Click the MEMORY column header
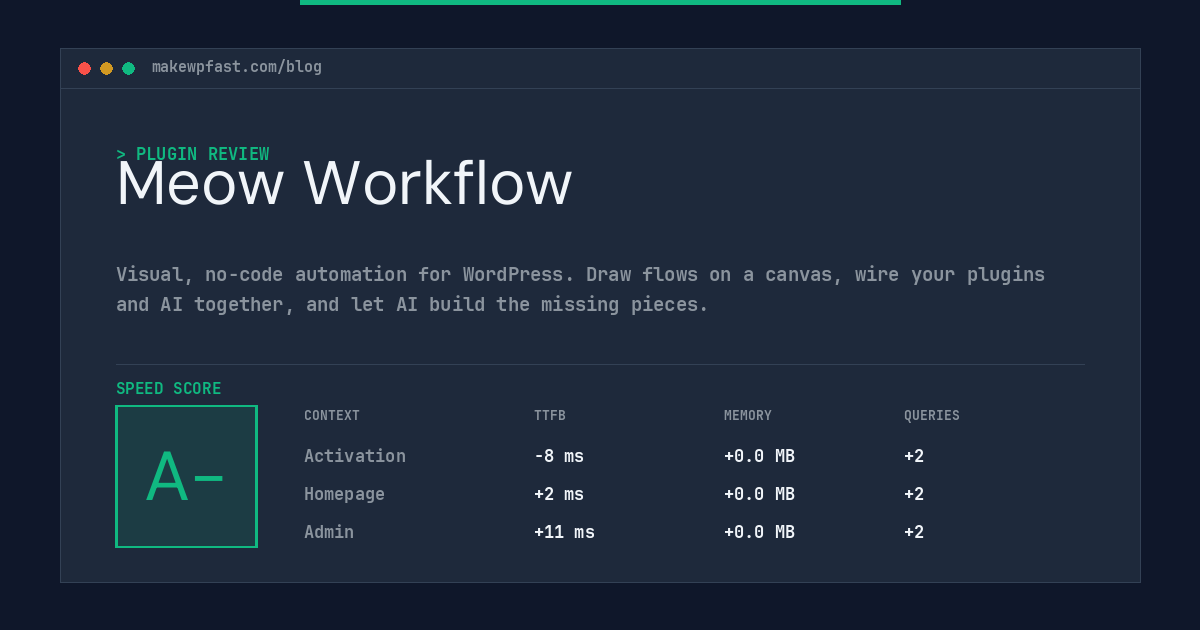Screen dimensions: 1200x630 point(748,416)
